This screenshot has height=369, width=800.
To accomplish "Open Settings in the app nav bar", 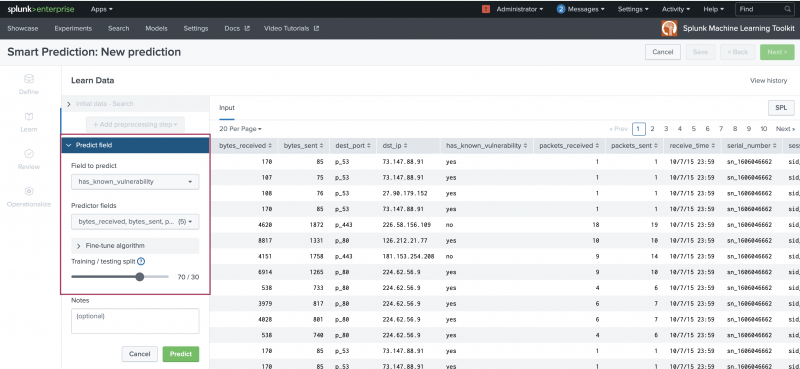I will coord(196,29).
